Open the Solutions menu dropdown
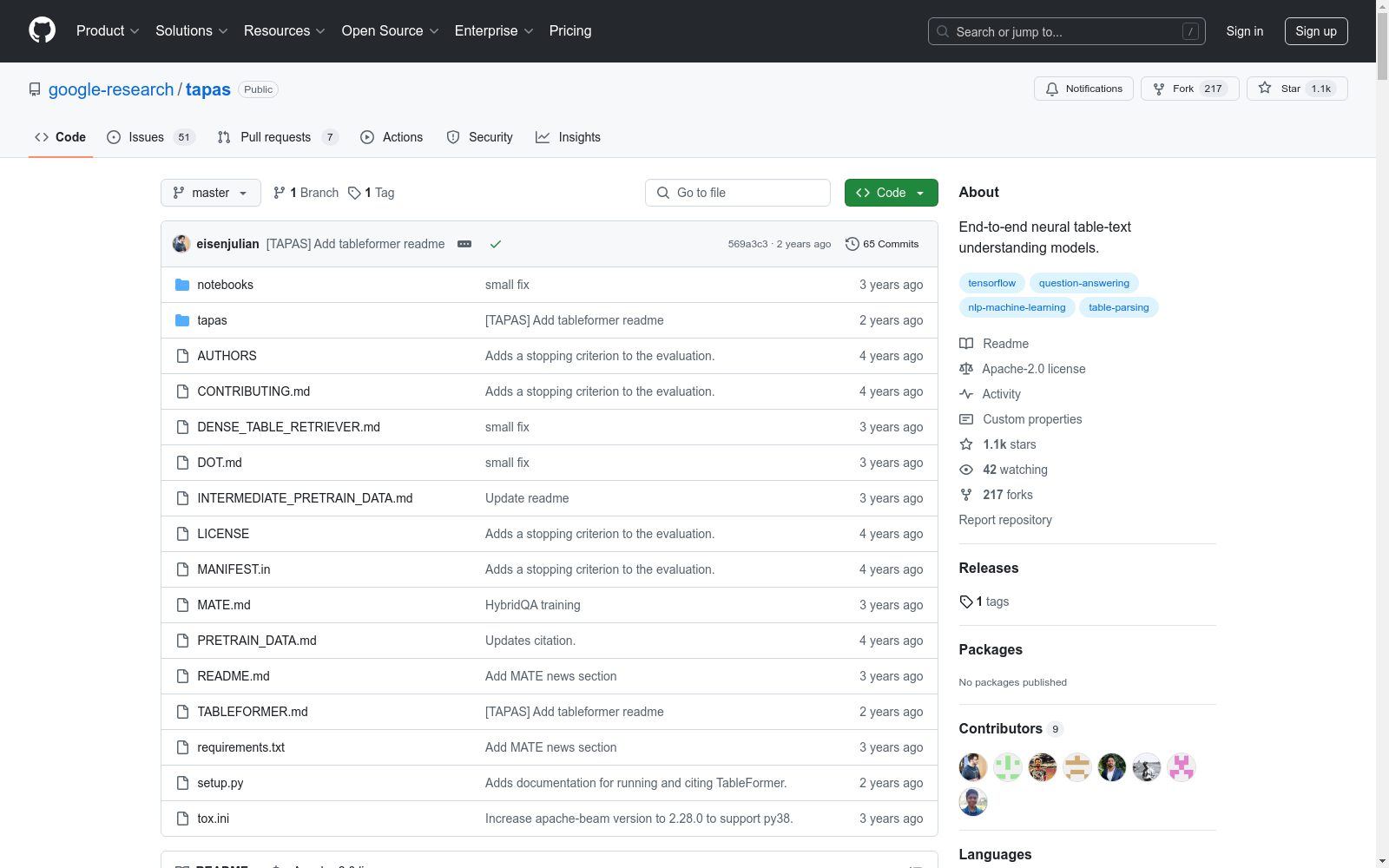This screenshot has height=868, width=1389. tap(192, 30)
